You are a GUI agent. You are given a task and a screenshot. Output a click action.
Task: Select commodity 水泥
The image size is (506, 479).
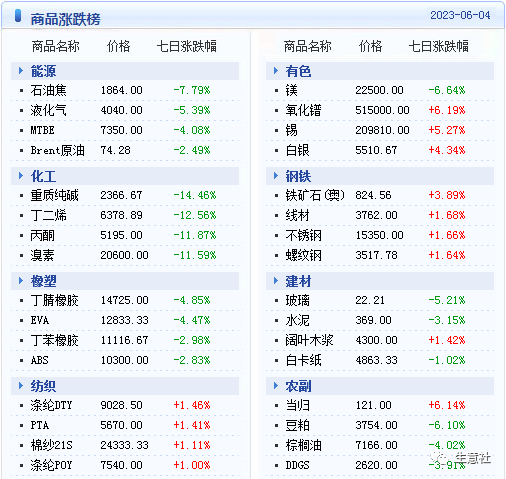click(297, 320)
